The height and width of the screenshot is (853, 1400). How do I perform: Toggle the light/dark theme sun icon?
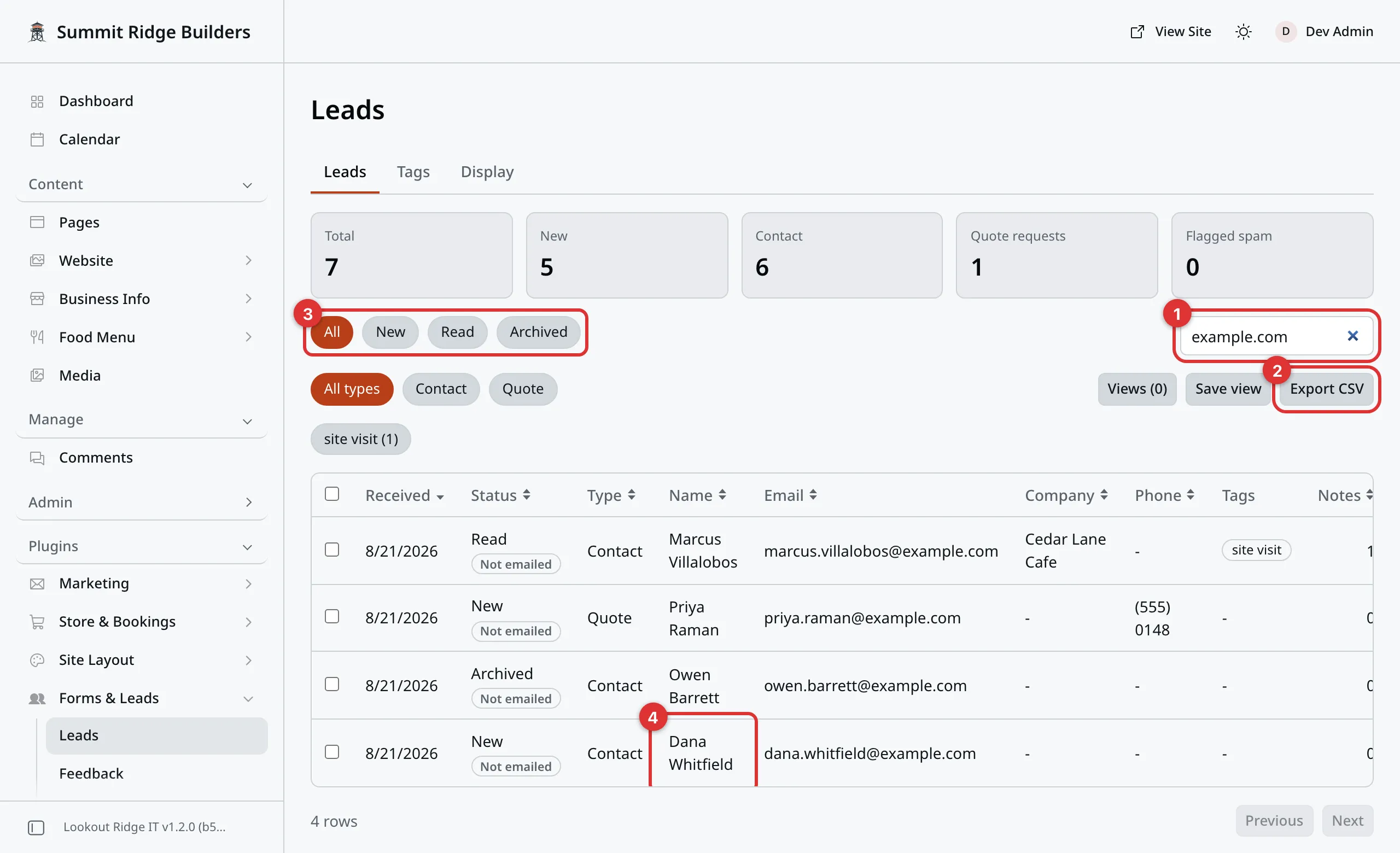point(1243,32)
